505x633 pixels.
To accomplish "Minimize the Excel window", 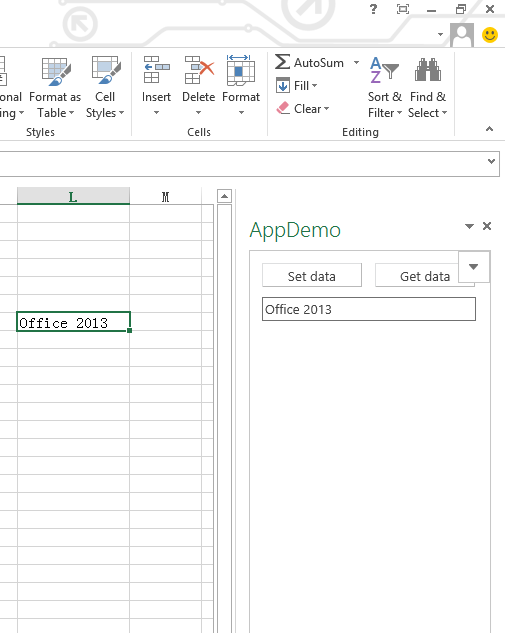I will tap(432, 9).
